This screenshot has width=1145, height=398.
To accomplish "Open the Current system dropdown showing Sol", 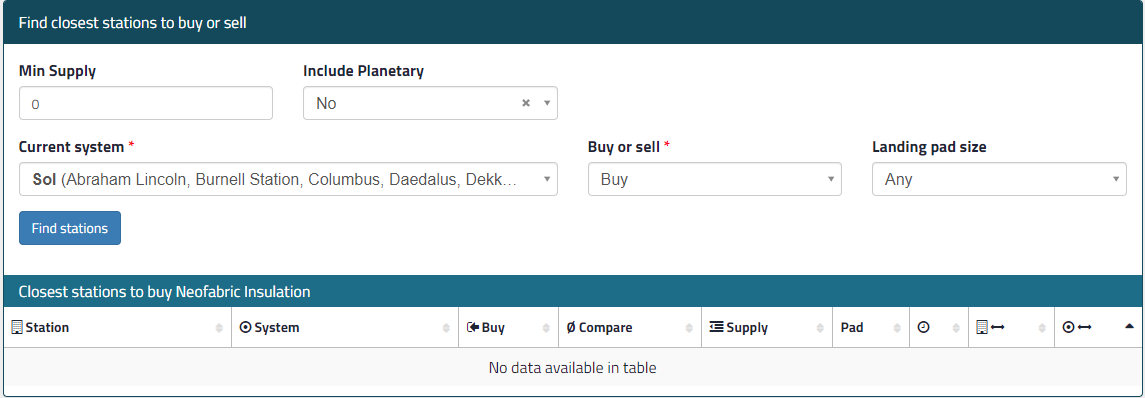I will tap(288, 179).
